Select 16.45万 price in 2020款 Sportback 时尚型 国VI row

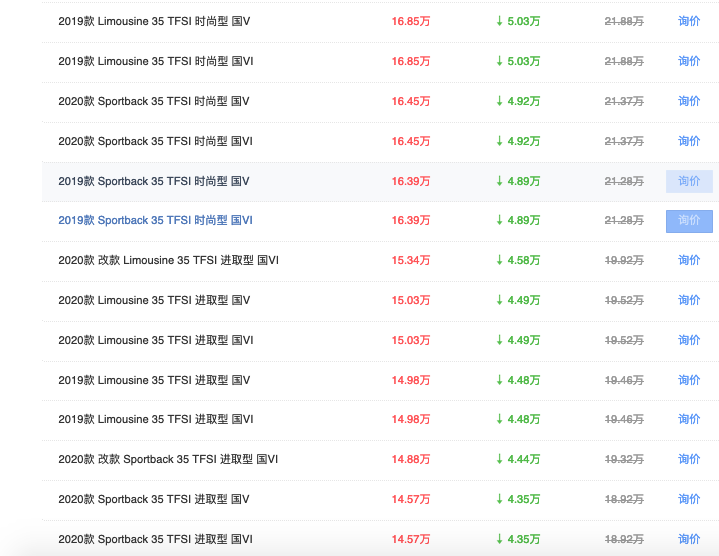(x=411, y=141)
